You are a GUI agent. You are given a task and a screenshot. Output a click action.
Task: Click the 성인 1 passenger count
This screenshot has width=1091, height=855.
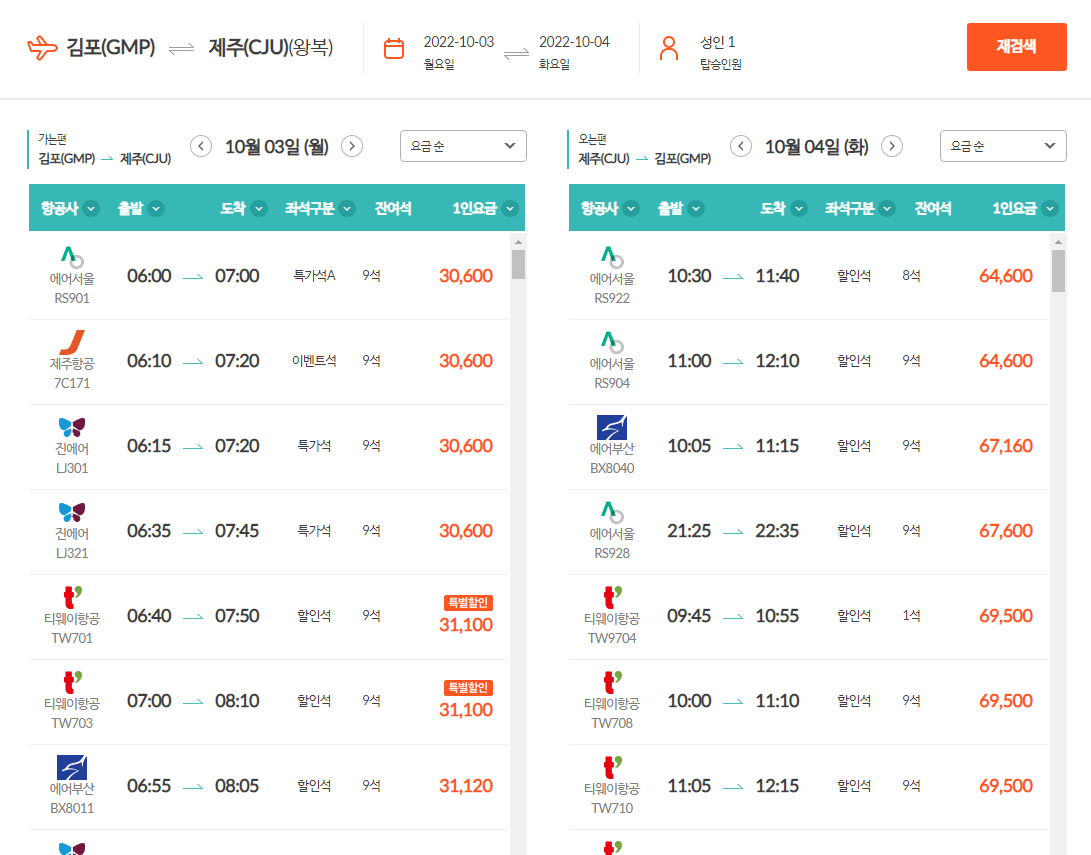pos(717,42)
